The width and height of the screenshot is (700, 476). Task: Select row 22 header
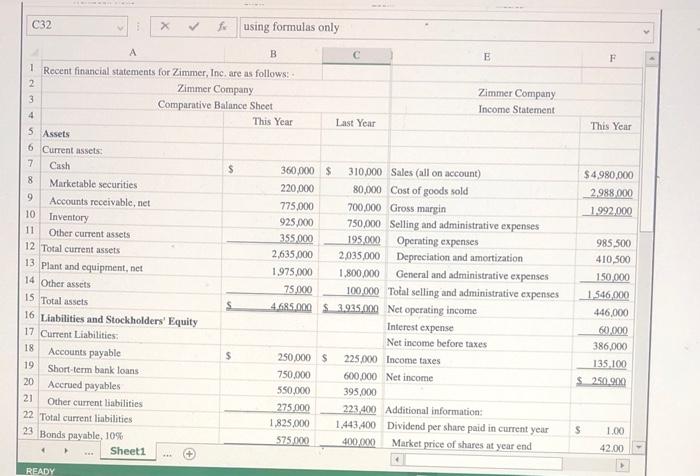tap(28, 415)
